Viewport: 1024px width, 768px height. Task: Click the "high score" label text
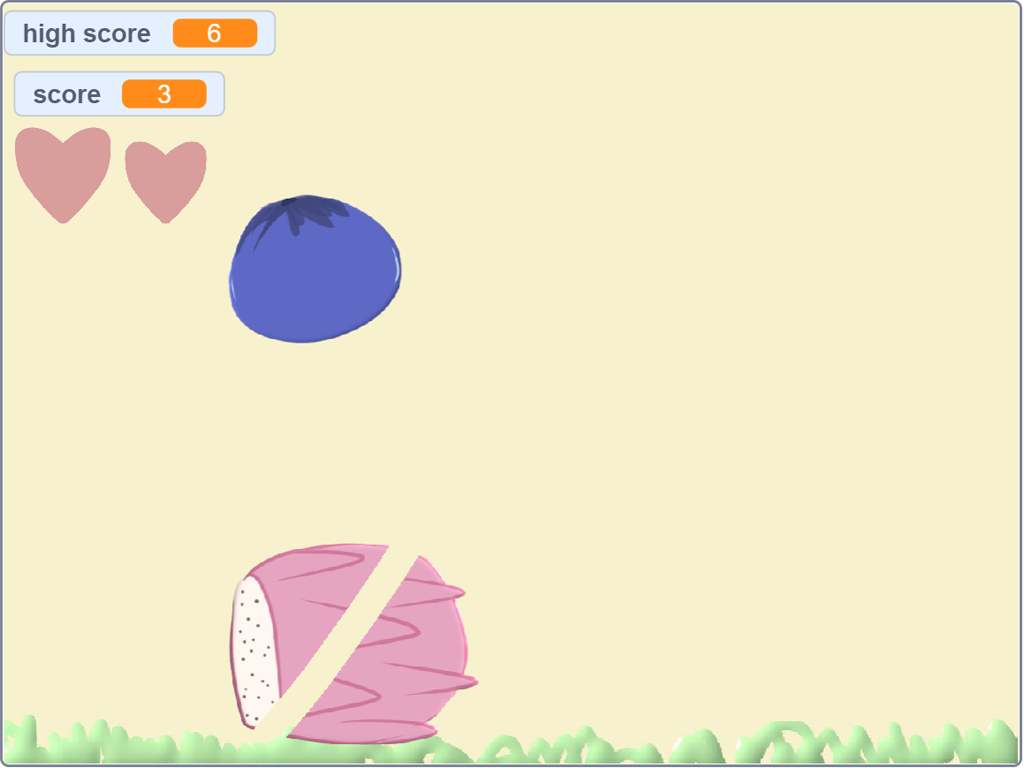pos(87,34)
